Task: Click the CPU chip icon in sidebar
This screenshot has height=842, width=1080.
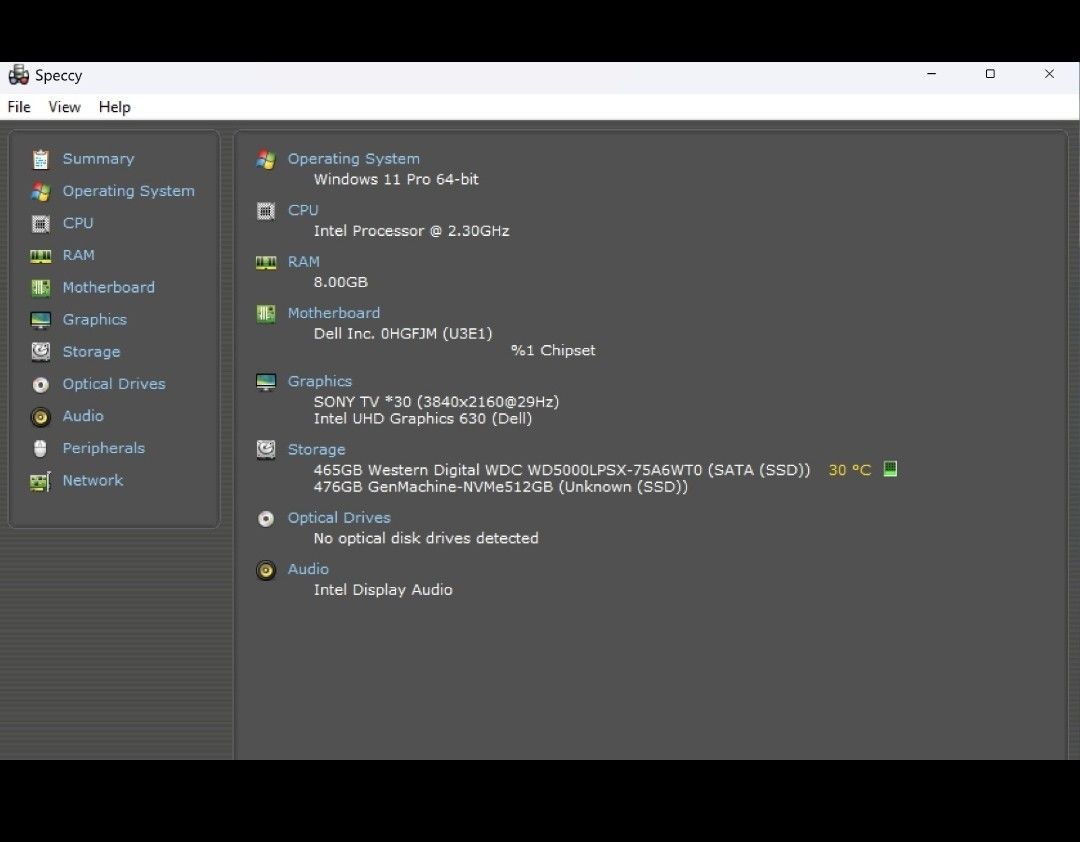Action: point(41,224)
